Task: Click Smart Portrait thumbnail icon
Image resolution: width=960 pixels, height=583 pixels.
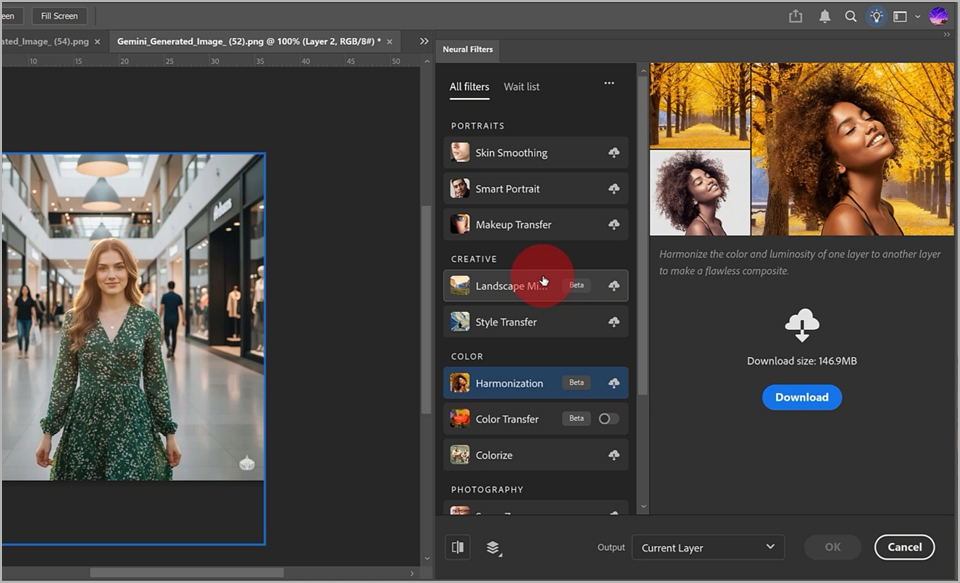Action: pyautogui.click(x=460, y=189)
